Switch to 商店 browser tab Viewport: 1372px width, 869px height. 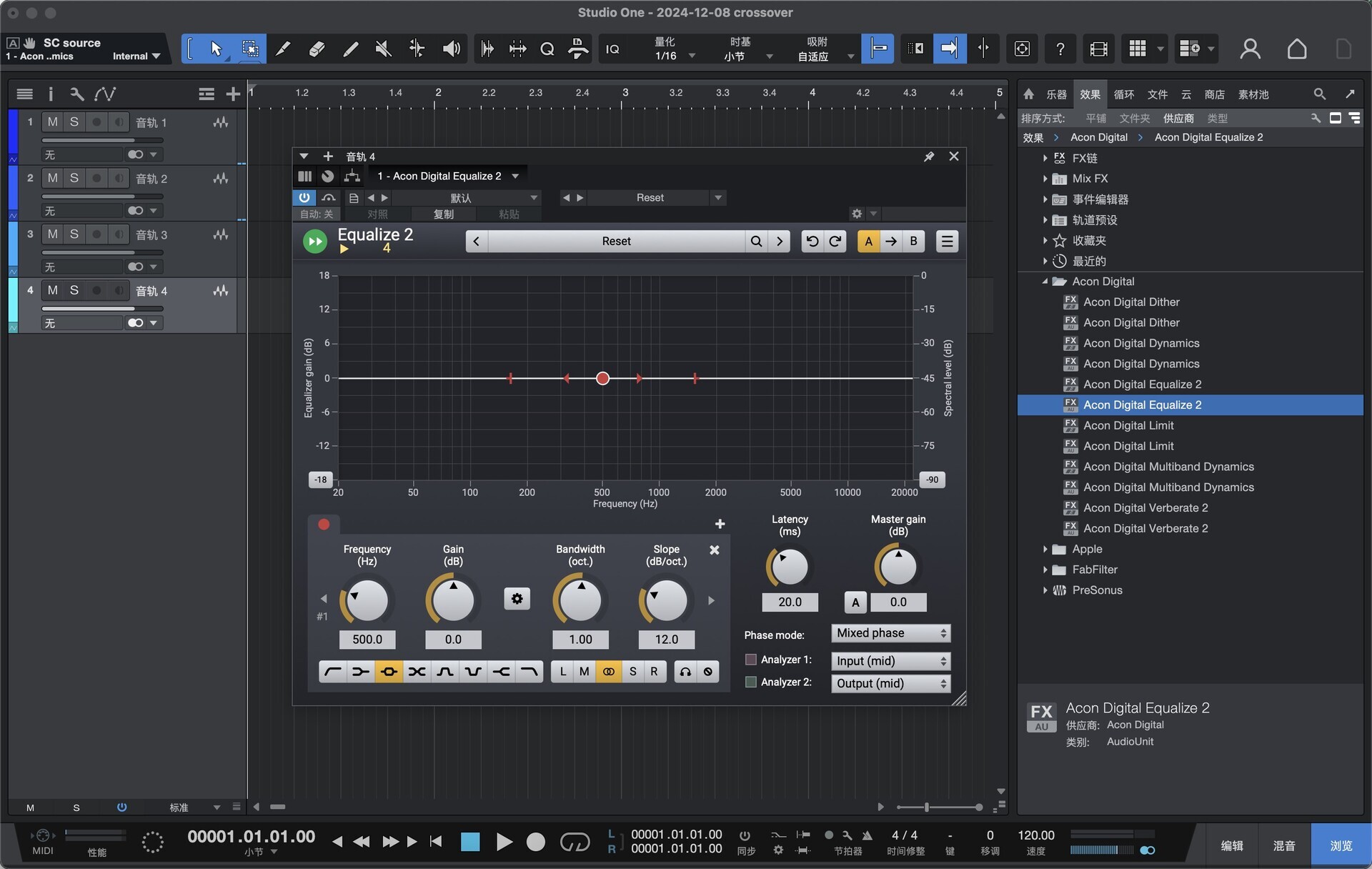(1214, 94)
